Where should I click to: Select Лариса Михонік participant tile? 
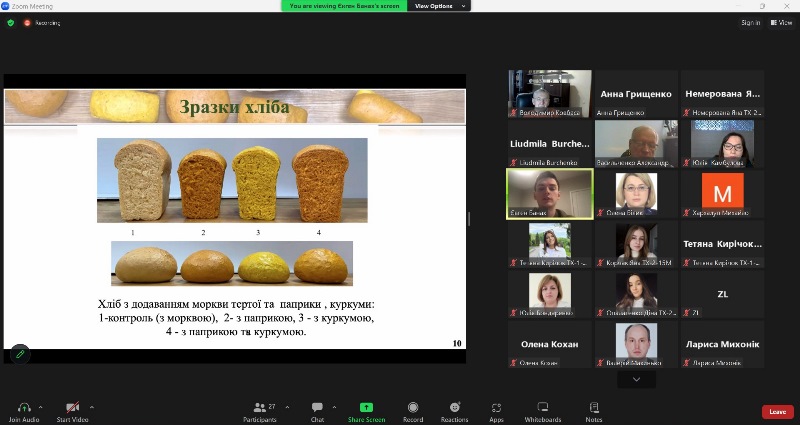pyautogui.click(x=722, y=344)
